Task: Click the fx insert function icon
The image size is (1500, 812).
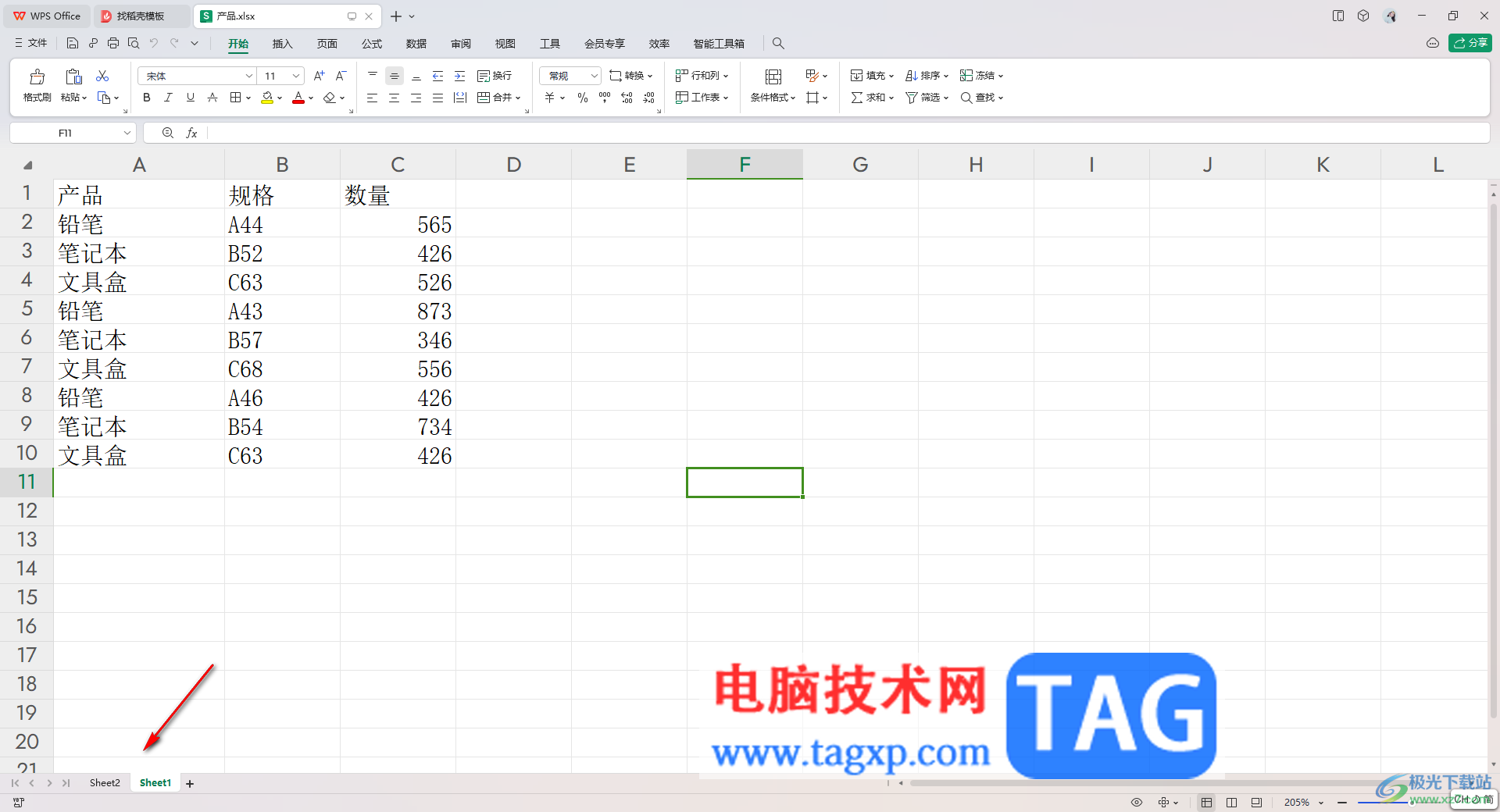Action: pos(191,133)
